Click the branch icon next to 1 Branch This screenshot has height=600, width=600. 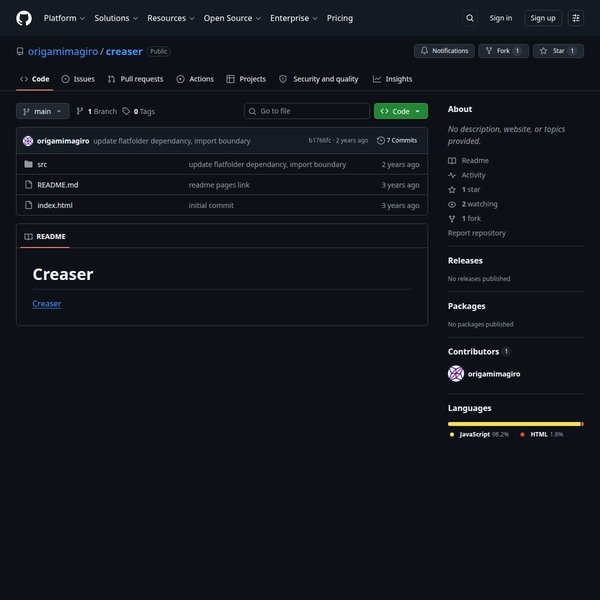tap(80, 111)
